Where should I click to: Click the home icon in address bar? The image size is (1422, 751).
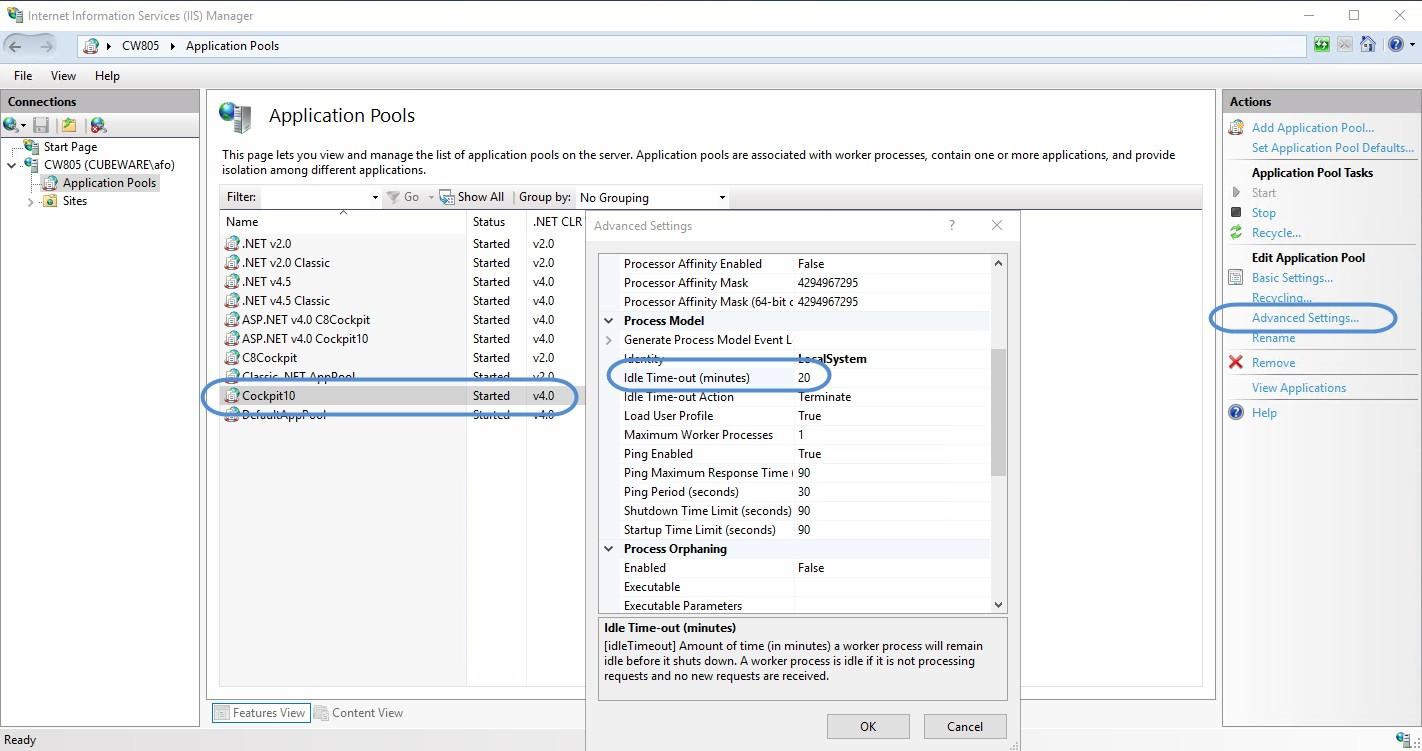click(1368, 45)
